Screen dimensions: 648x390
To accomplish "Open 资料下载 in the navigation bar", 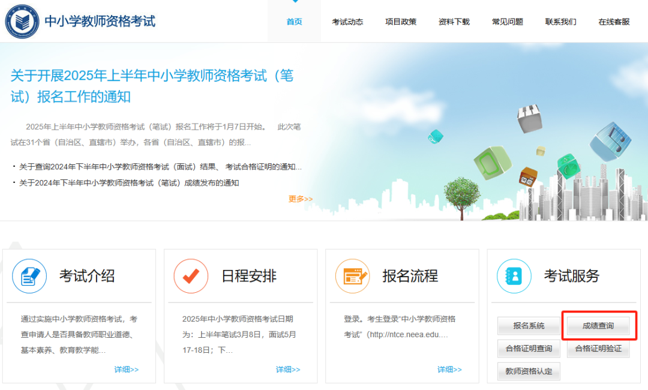I will pos(454,22).
